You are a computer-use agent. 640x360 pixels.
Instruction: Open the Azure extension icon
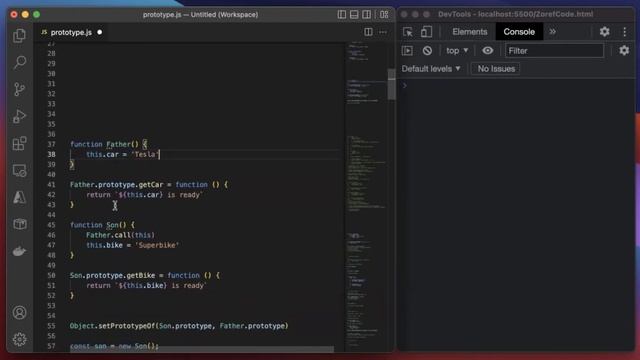[19, 197]
